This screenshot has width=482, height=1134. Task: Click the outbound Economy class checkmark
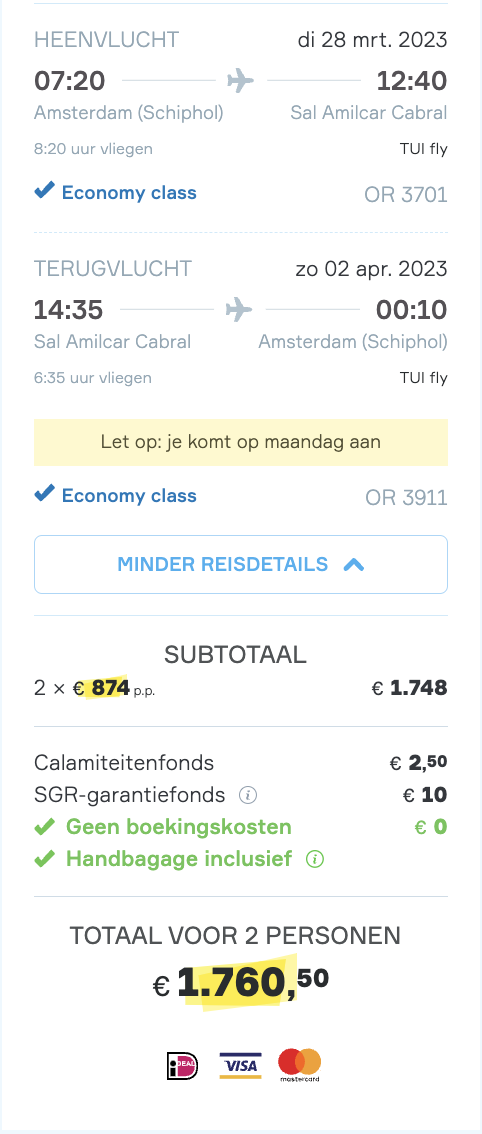pos(45,191)
